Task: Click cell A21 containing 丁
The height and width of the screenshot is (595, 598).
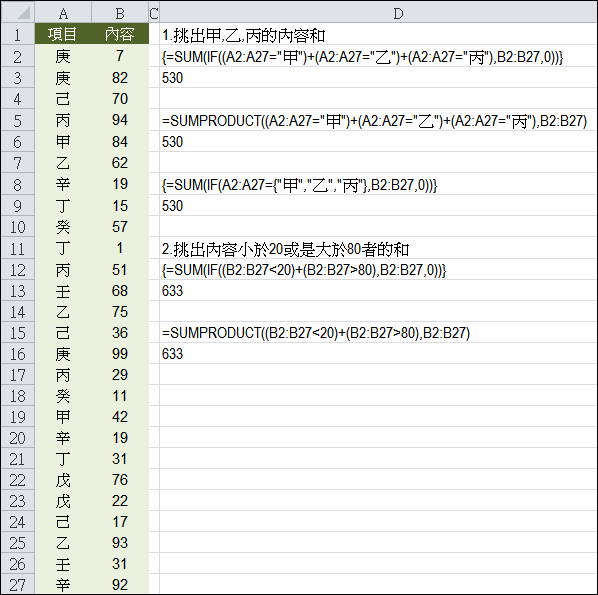Action: [63, 458]
